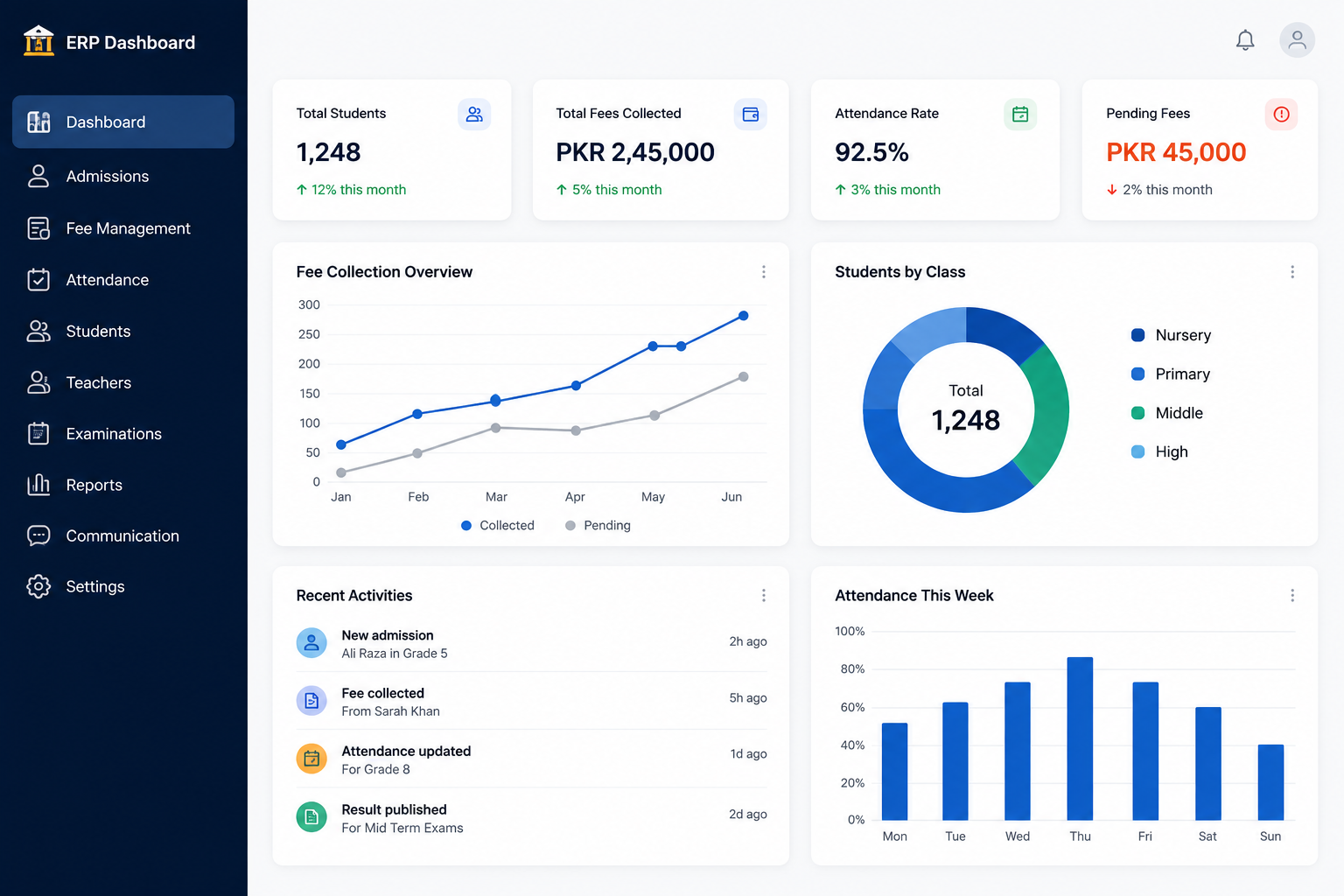1344x896 pixels.
Task: Go to the Dashboard menu item
Action: pos(123,122)
